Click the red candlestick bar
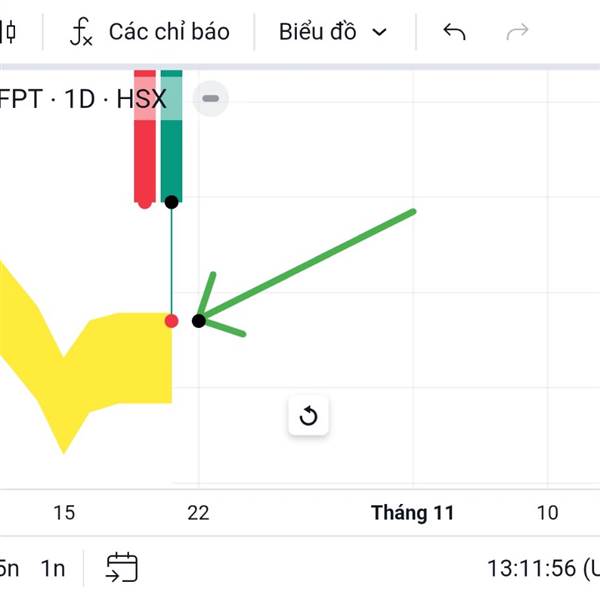The height and width of the screenshot is (600, 600). coord(145,139)
